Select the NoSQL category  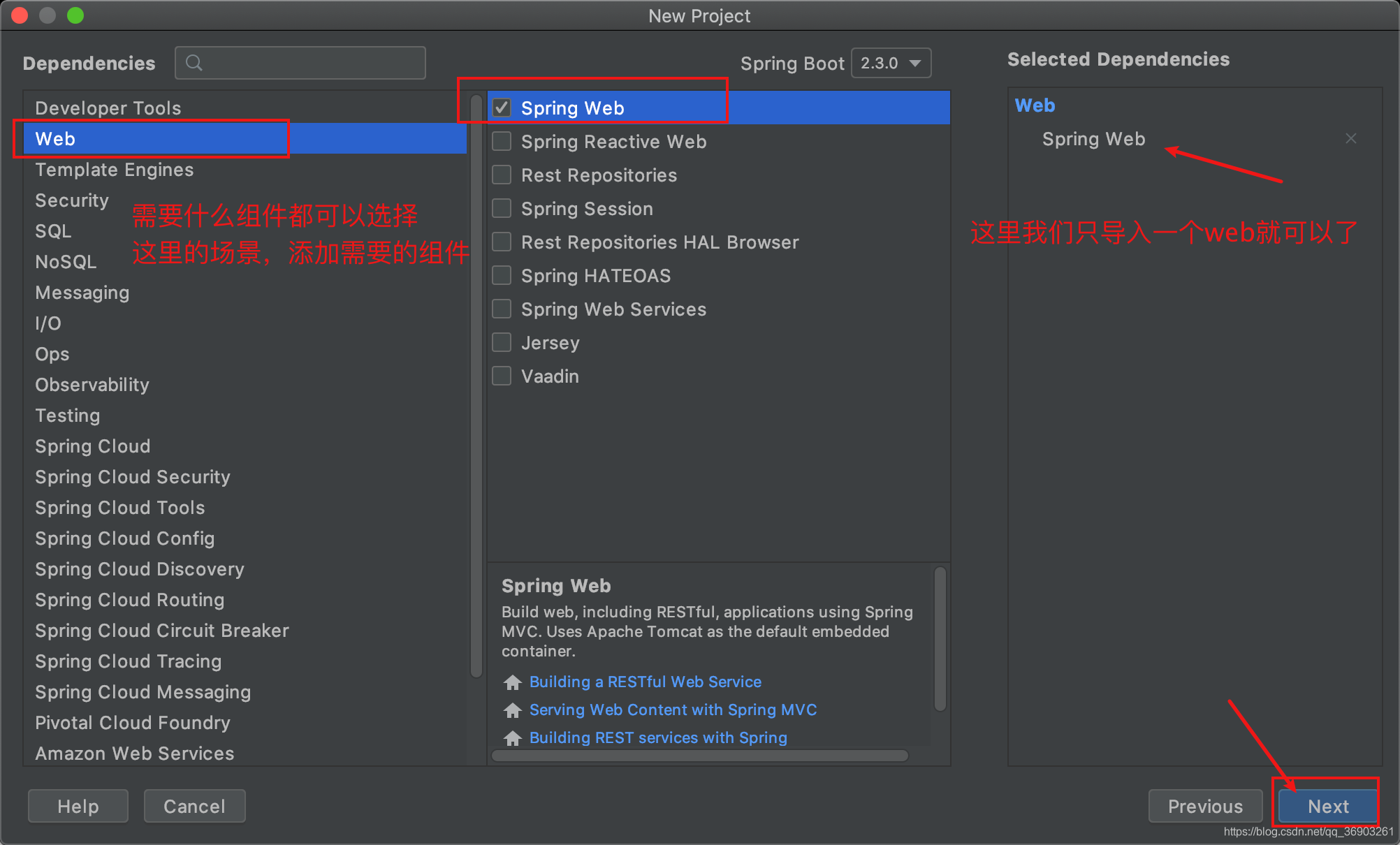tap(245, 261)
